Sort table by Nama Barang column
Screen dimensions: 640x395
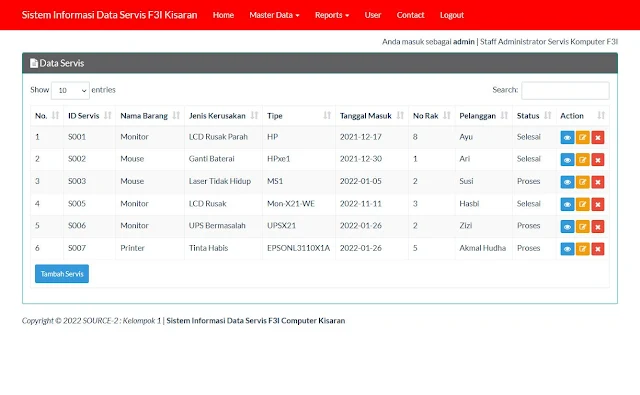pos(150,116)
